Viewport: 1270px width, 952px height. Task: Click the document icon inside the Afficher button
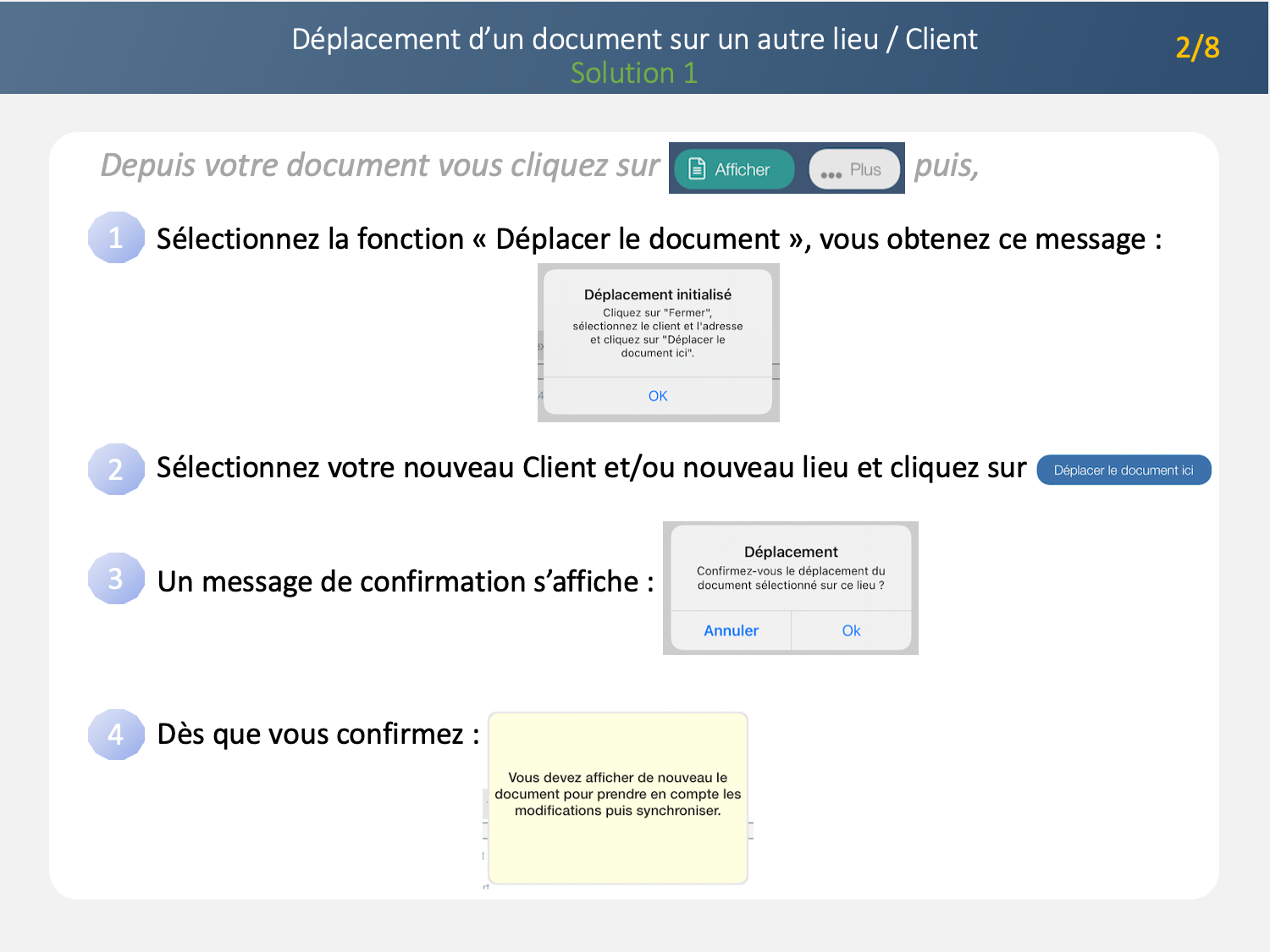click(x=697, y=169)
